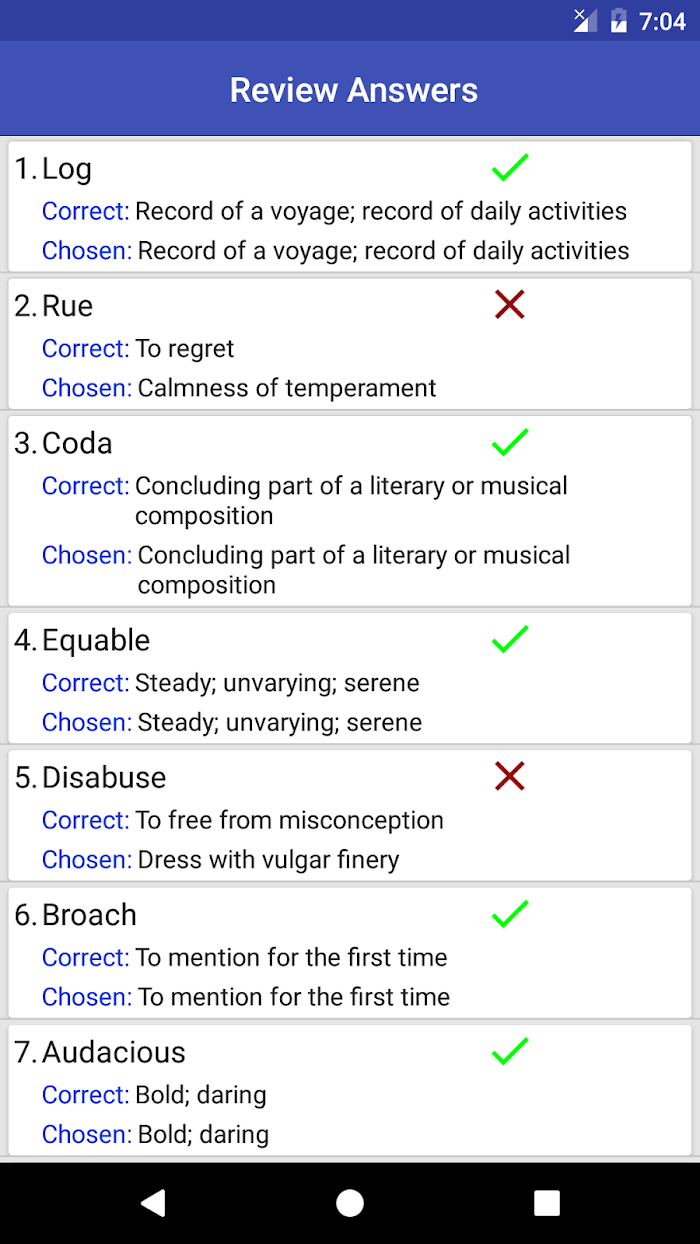Select the Disabuse word heading
The image size is (700, 1244).
(x=104, y=777)
